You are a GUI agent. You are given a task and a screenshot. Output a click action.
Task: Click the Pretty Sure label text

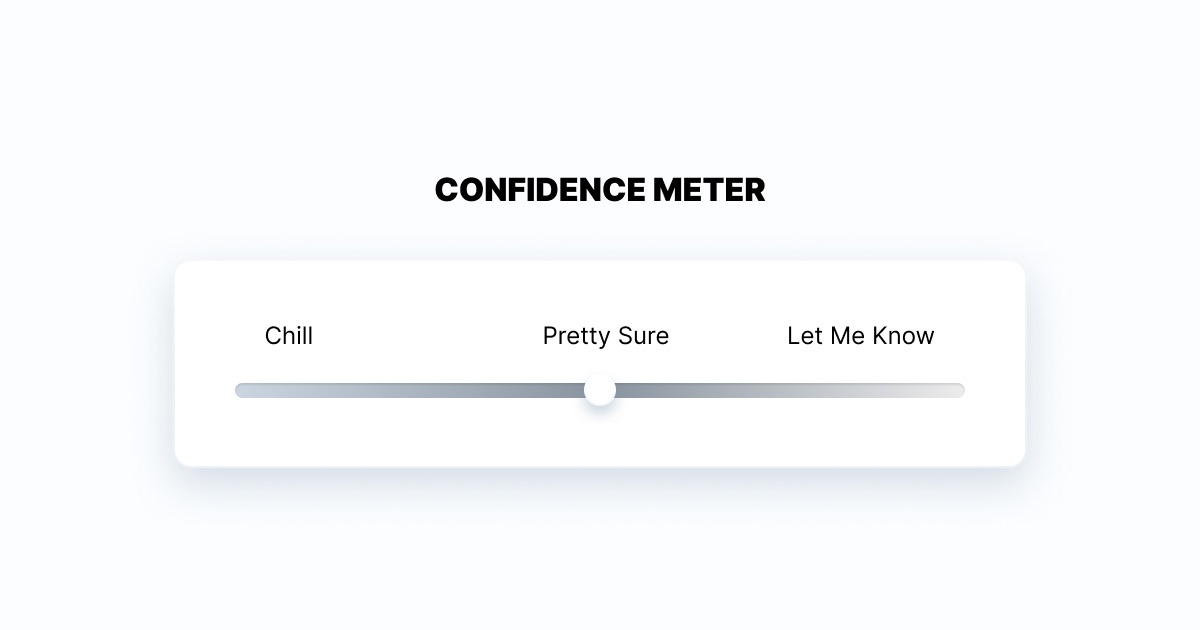605,336
